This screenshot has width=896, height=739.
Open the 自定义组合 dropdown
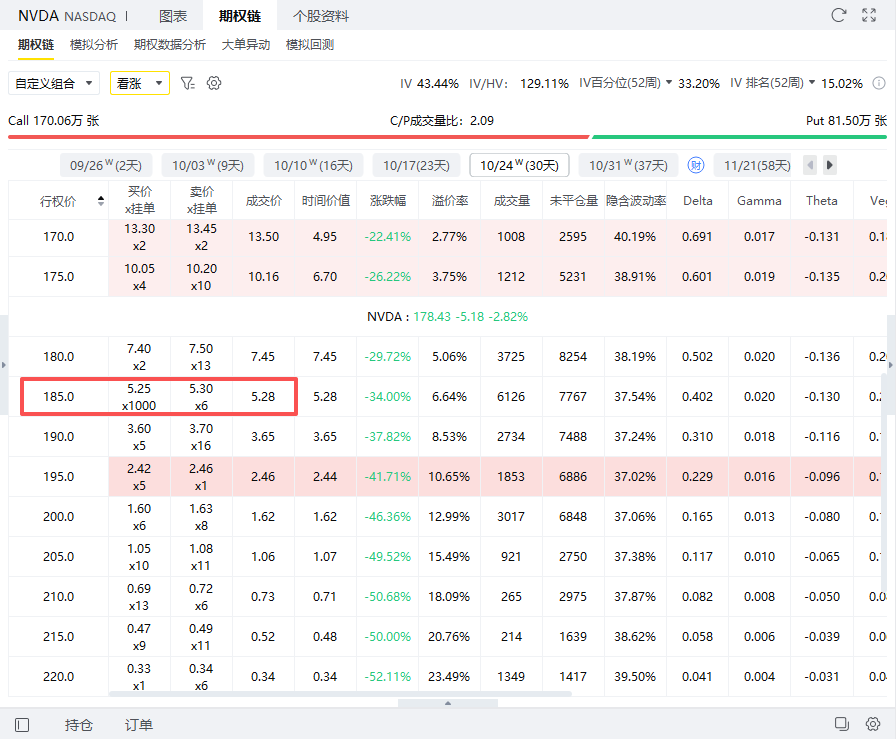pyautogui.click(x=54, y=83)
